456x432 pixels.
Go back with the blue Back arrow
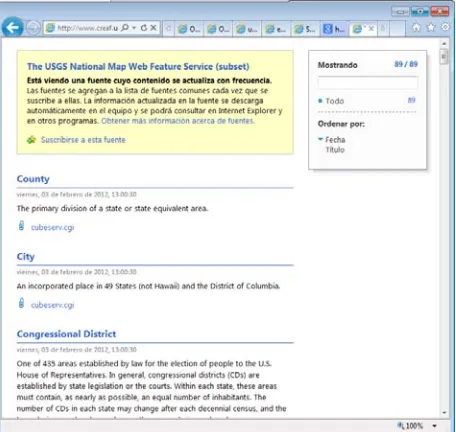[12, 27]
